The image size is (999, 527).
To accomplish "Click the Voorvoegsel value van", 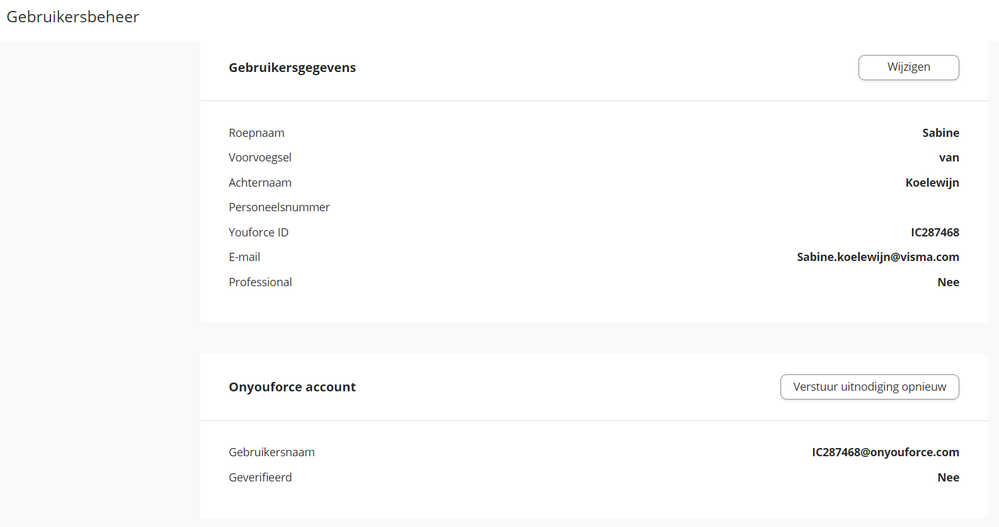I will [949, 158].
